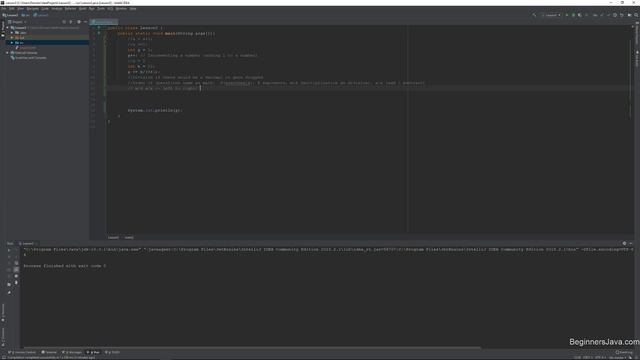Click the console horizontal scrollbar
The image size is (640, 360).
(252, 348)
